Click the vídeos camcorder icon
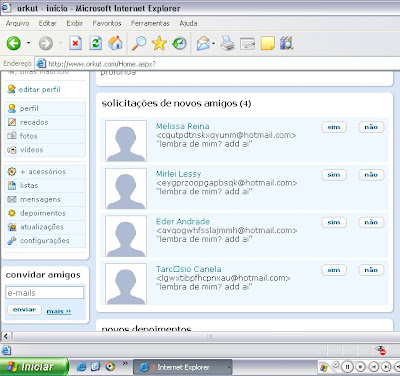Screen dimensions: 400x376 pos(12,150)
